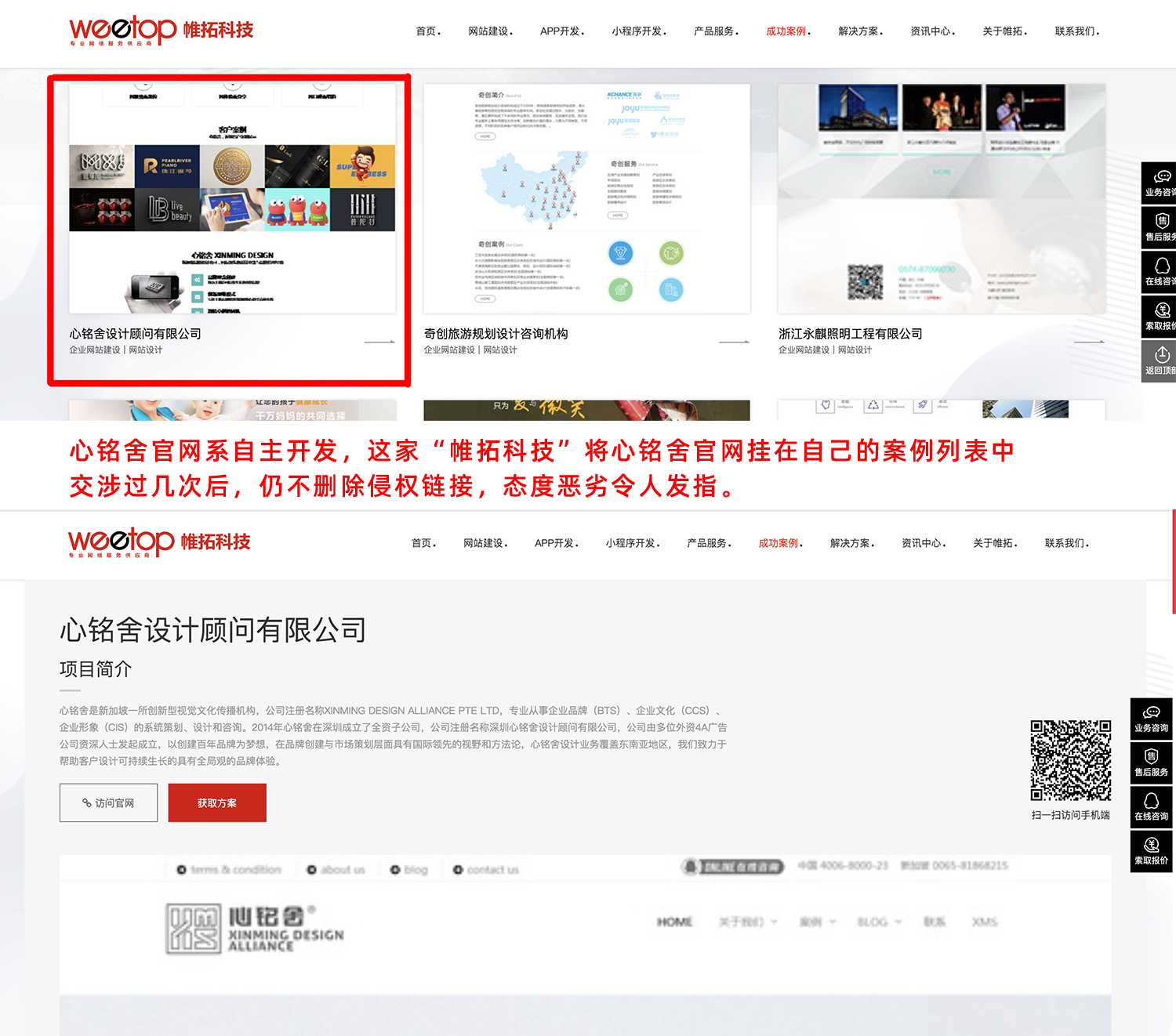The image size is (1176, 1036).
Task: Open the 奇创旅游规划设计咨询机构 case thumbnail
Action: [x=586, y=199]
